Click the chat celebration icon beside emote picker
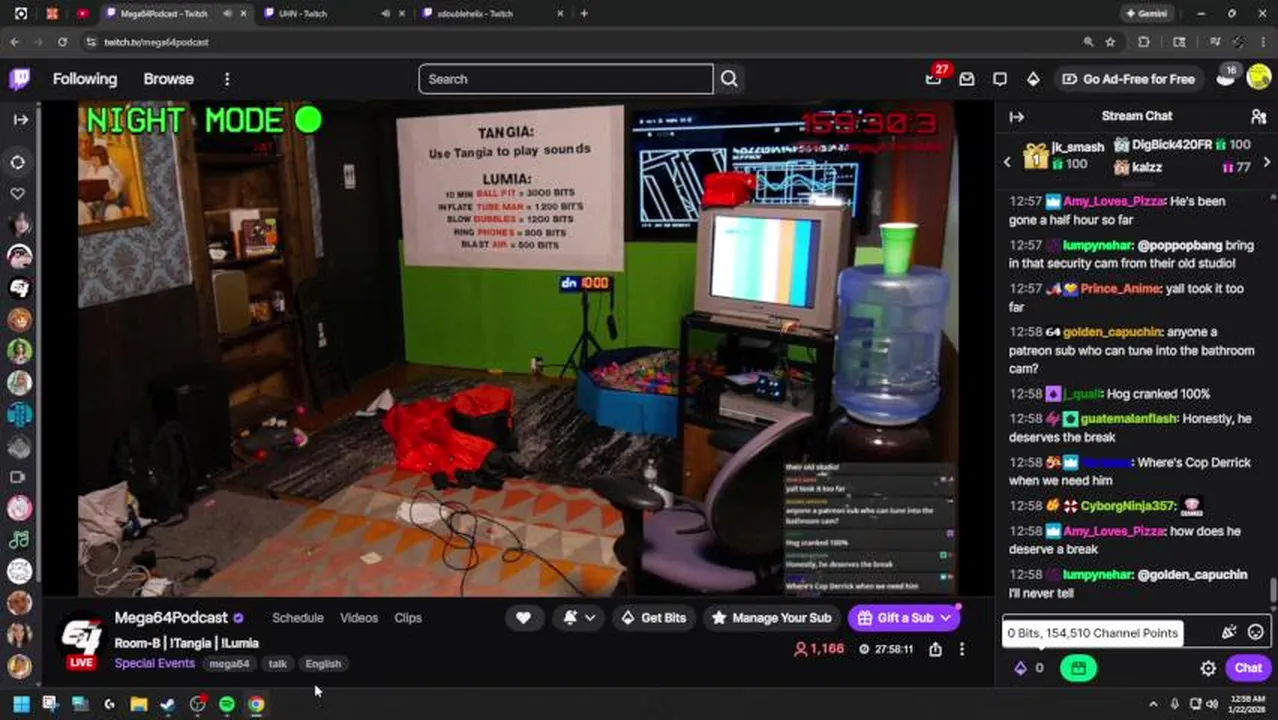 [x=1229, y=632]
